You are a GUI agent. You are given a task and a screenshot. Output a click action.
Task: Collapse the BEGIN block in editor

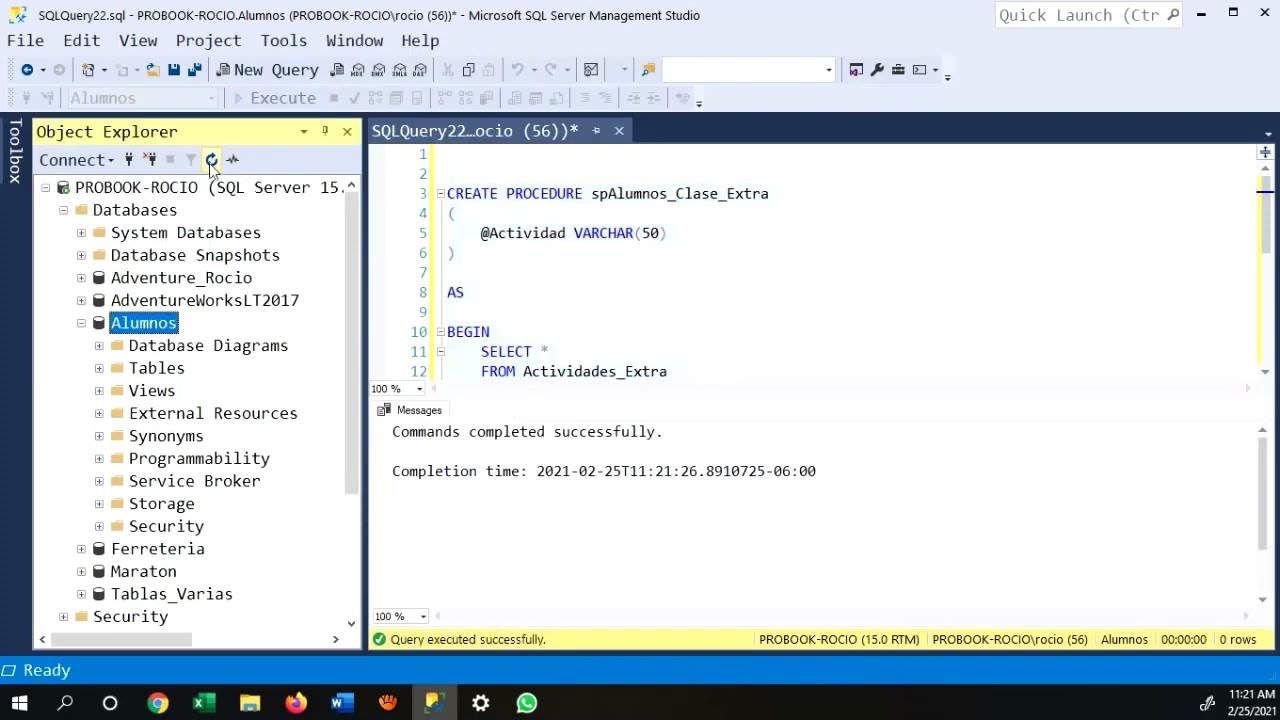coord(440,332)
